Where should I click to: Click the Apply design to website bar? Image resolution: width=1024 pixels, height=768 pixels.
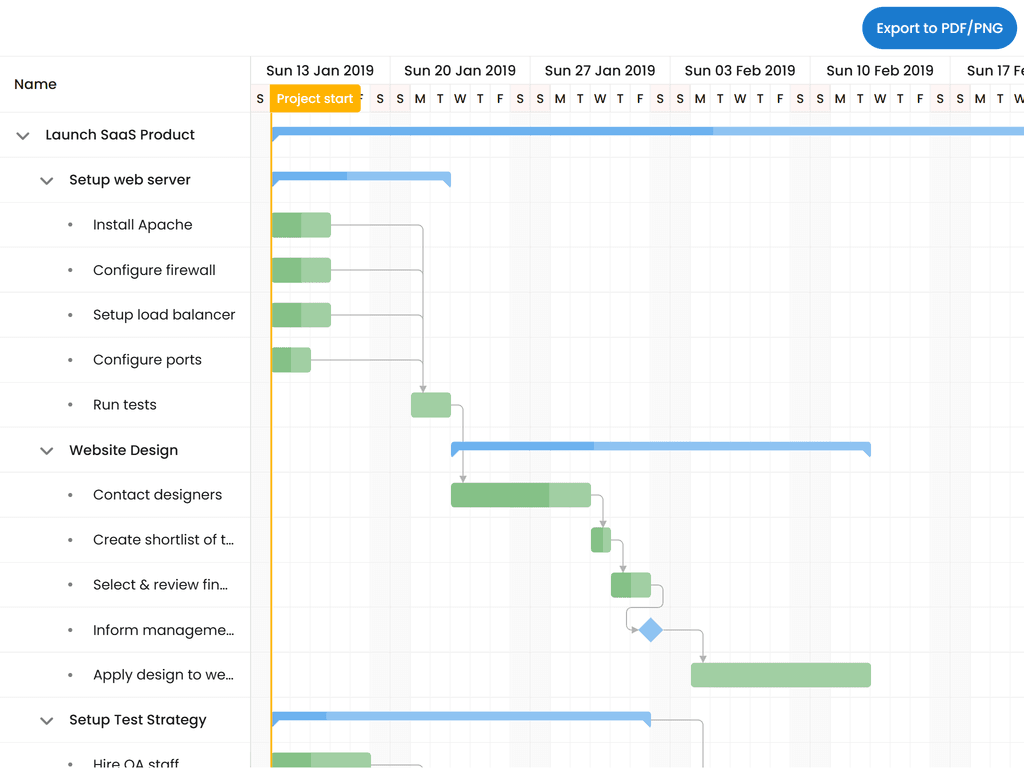pyautogui.click(x=780, y=675)
